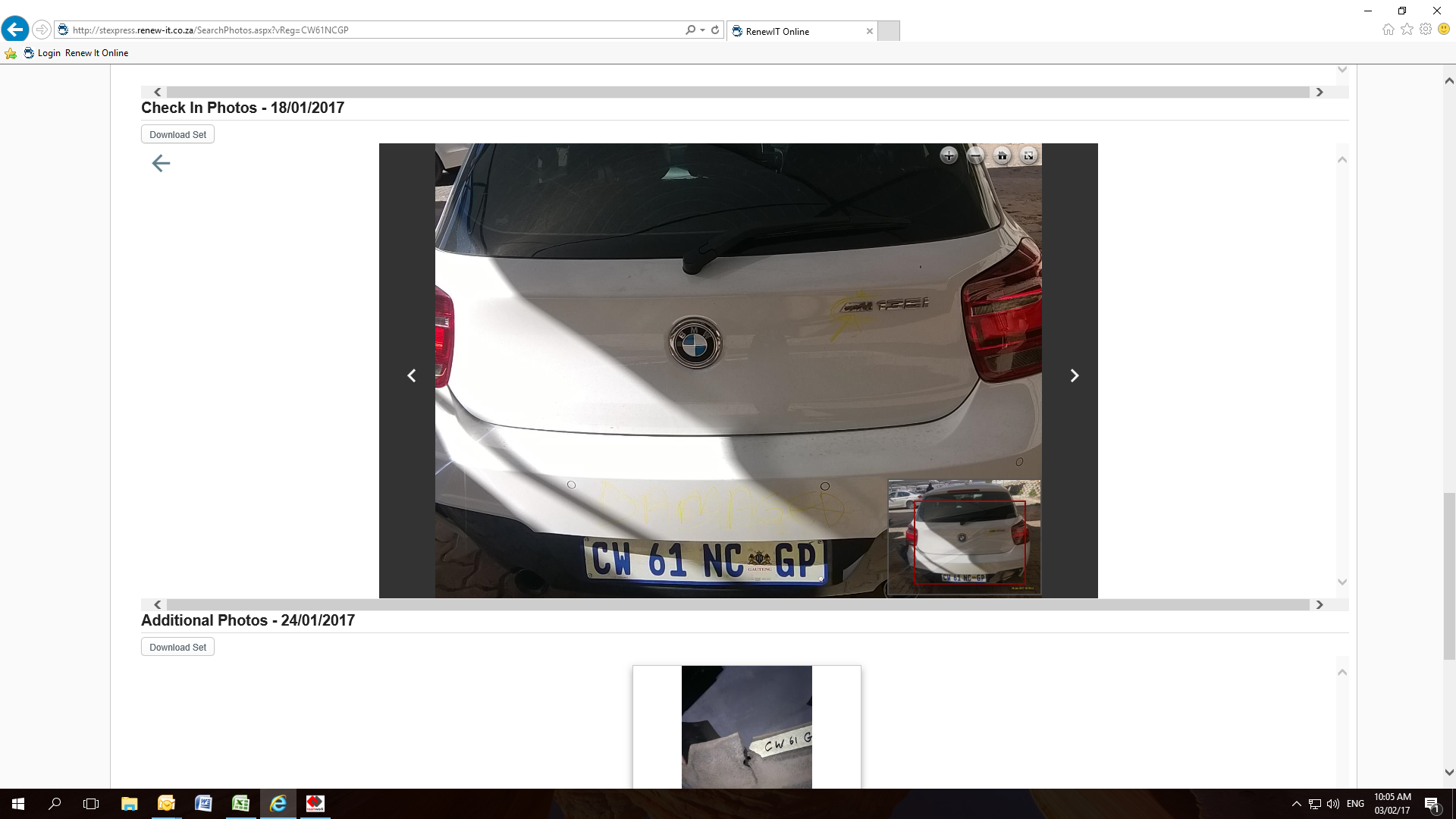Open Word from the taskbar
The height and width of the screenshot is (819, 1456).
203,804
